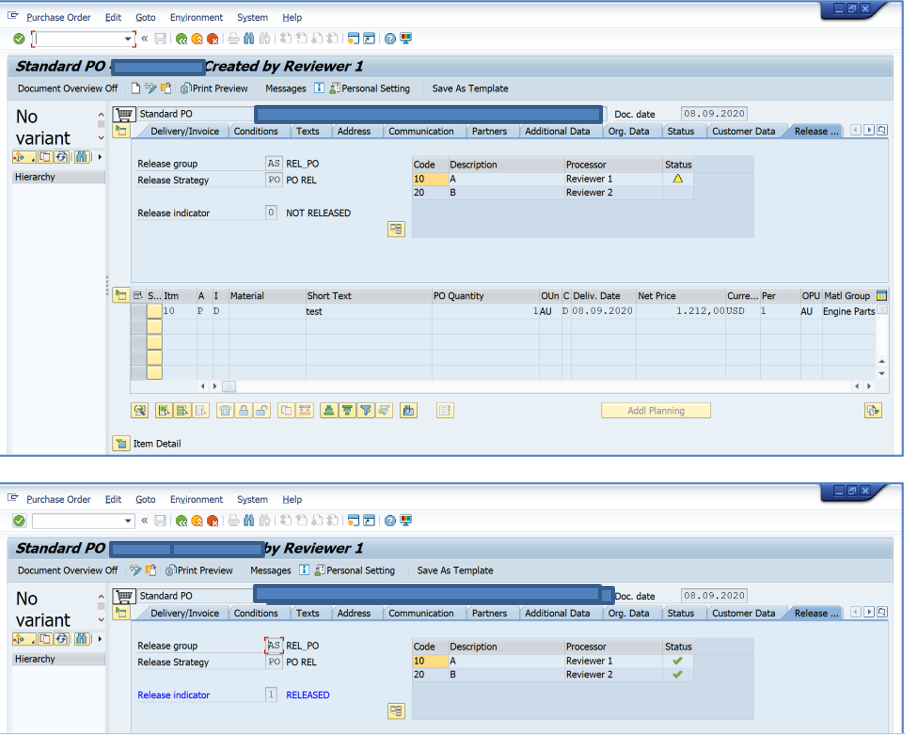The image size is (905, 735).
Task: Click the binoculars Find icon in the NOT RELEASED window
Action: 249,39
